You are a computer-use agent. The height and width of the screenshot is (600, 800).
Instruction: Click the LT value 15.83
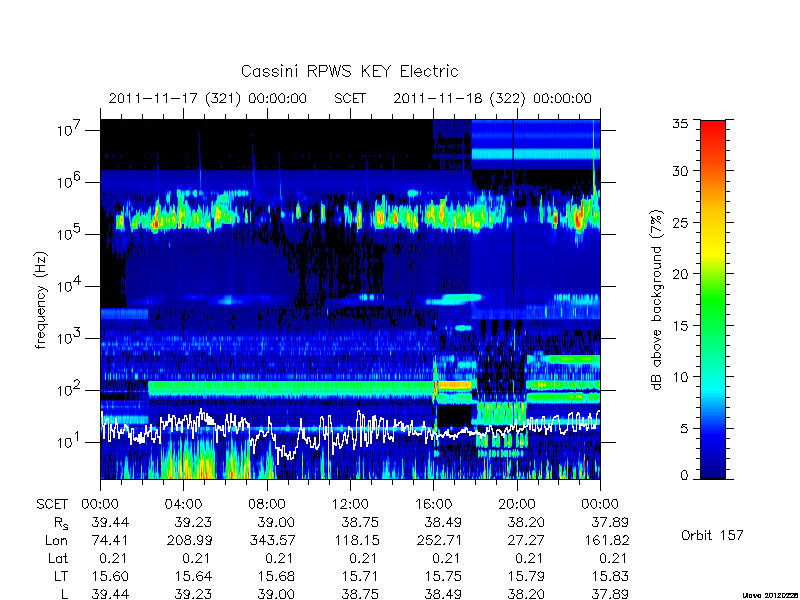pyautogui.click(x=610, y=577)
